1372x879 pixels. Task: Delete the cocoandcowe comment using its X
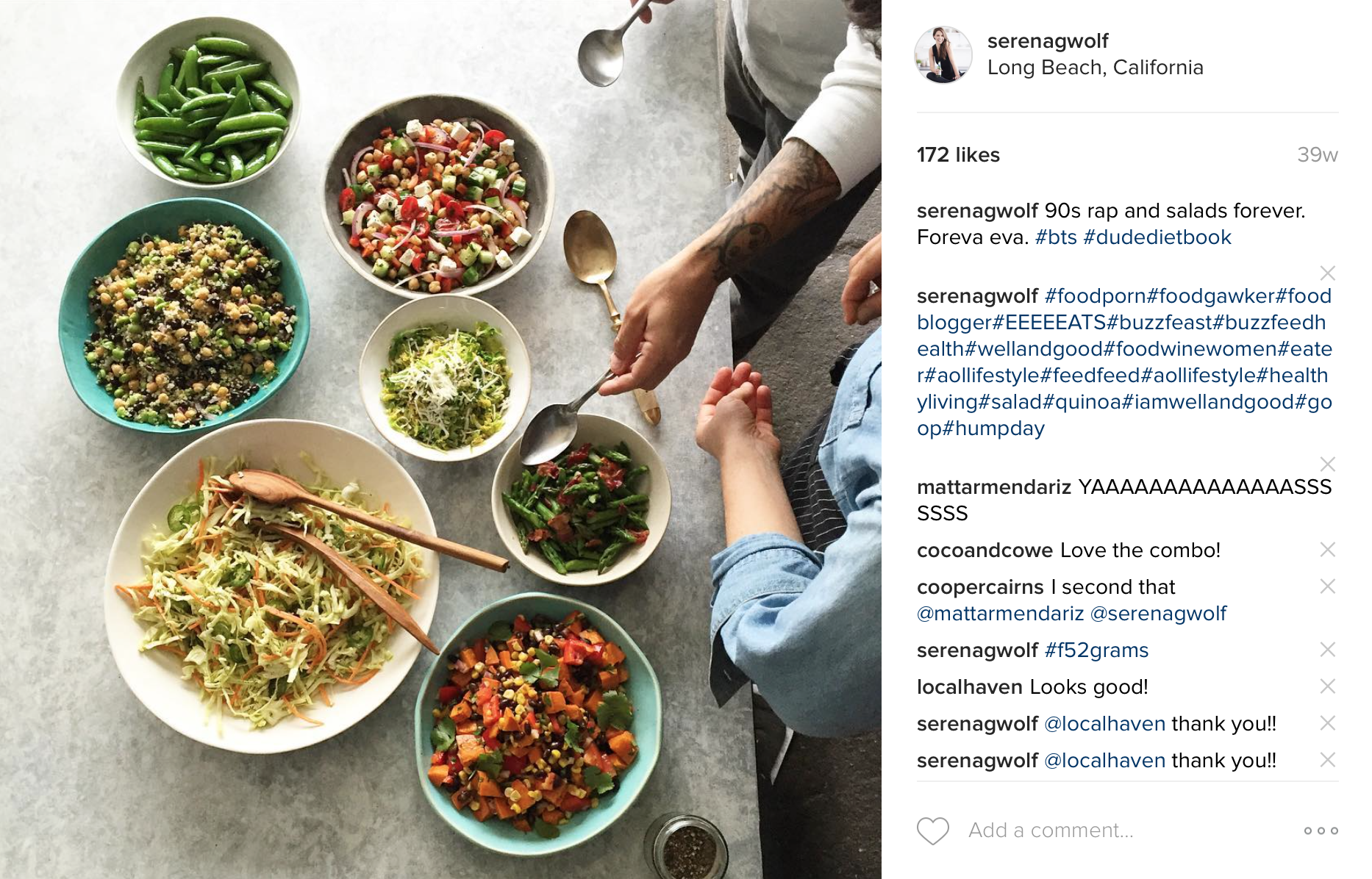coord(1327,550)
